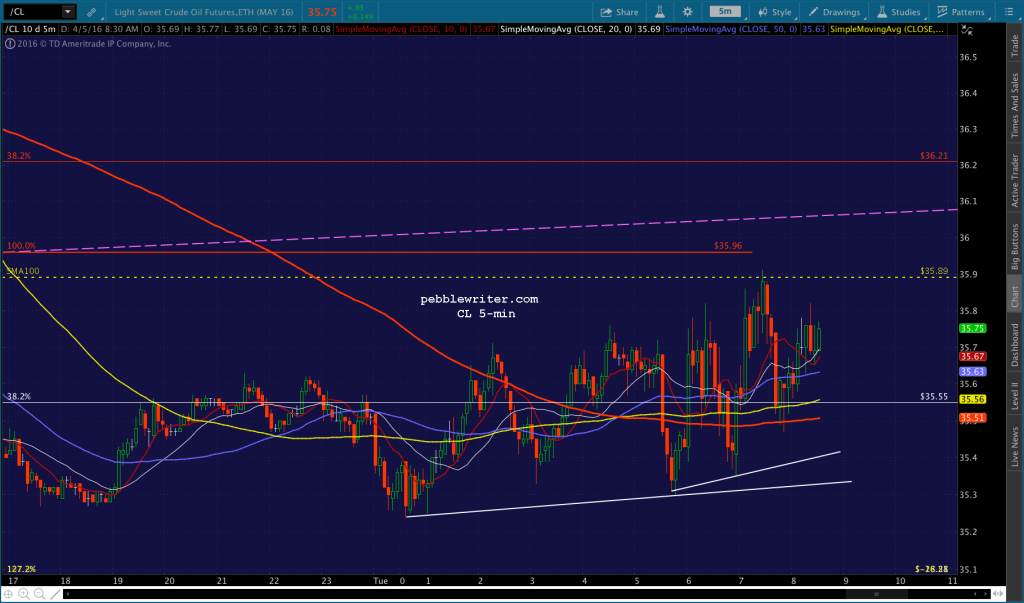Click the Share button
This screenshot has height=603, width=1024.
pos(619,12)
